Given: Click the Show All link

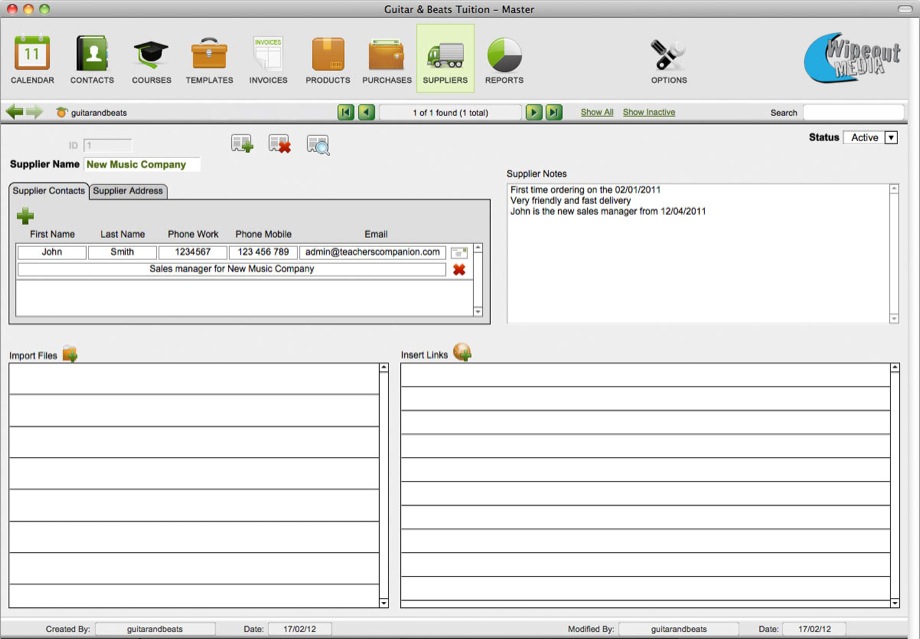Looking at the screenshot, I should pyautogui.click(x=597, y=113).
